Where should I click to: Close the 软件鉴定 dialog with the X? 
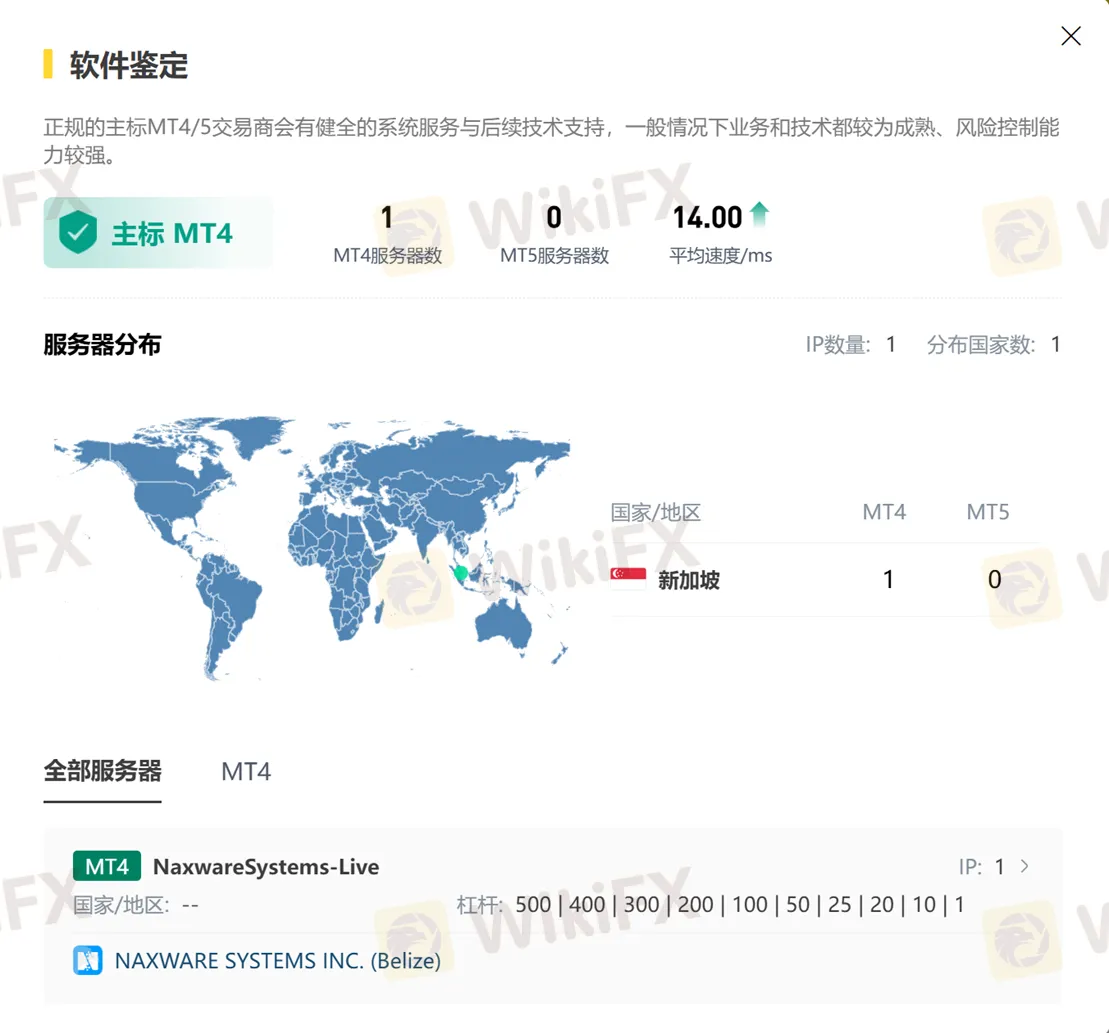(x=1071, y=36)
